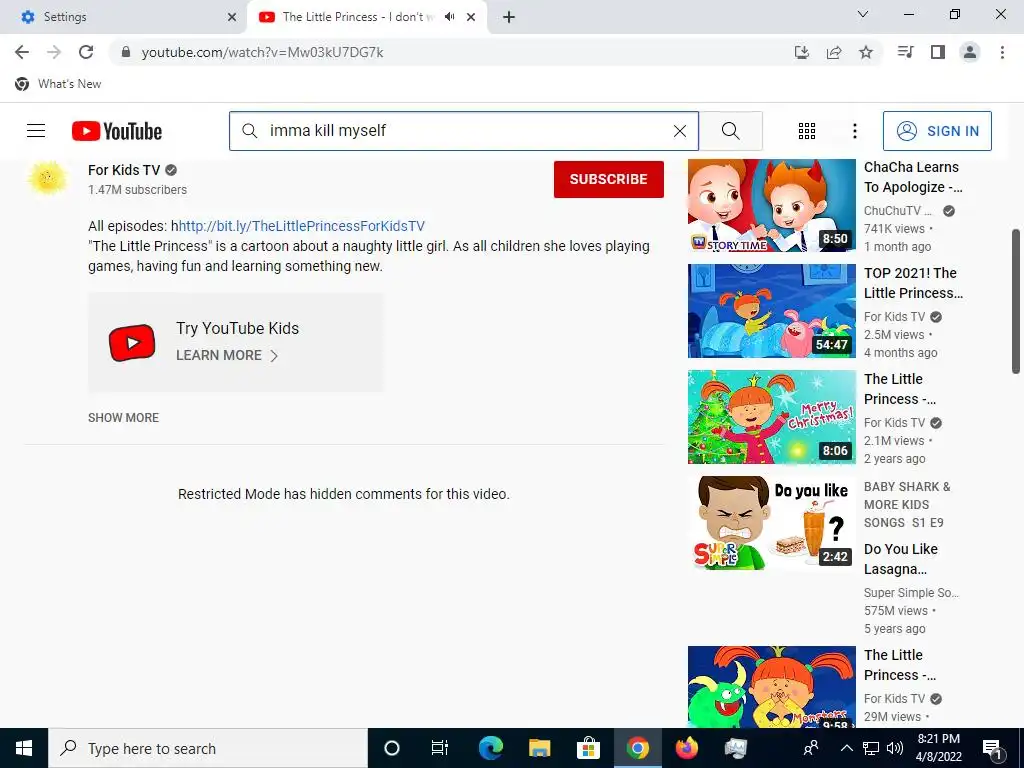Launch Firefox from taskbar
This screenshot has height=768, width=1024.
686,748
